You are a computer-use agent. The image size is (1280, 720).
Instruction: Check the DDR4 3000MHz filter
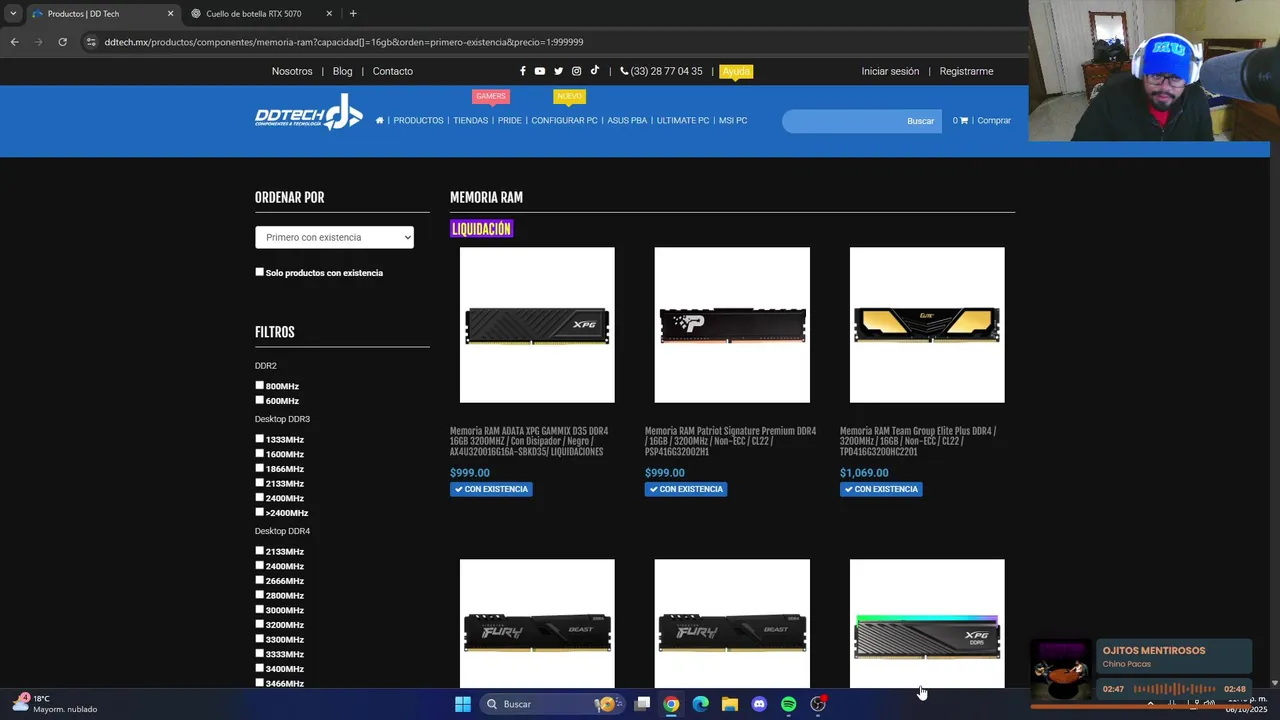pyautogui.click(x=260, y=609)
